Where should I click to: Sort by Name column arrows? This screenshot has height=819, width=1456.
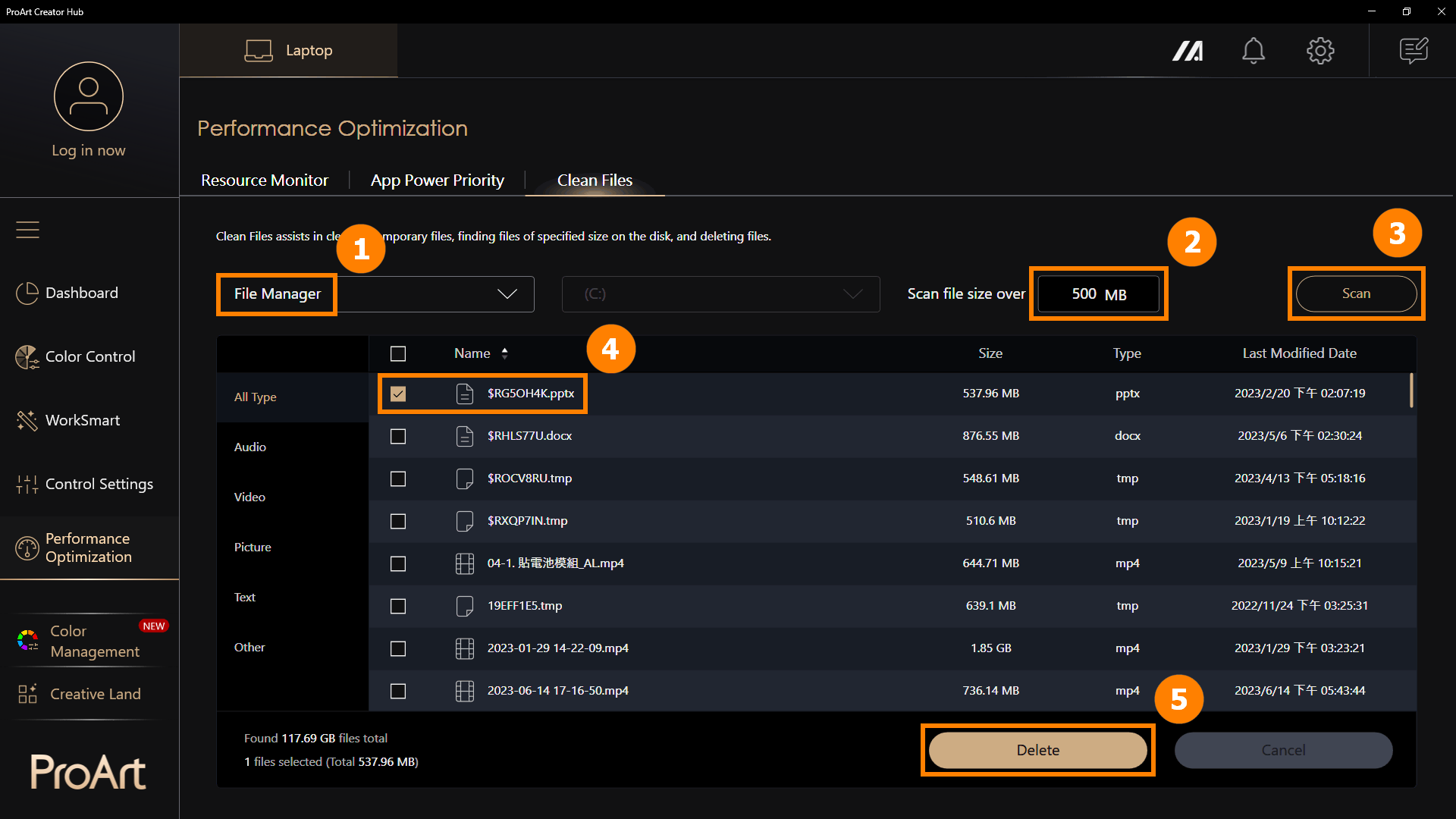pyautogui.click(x=505, y=353)
